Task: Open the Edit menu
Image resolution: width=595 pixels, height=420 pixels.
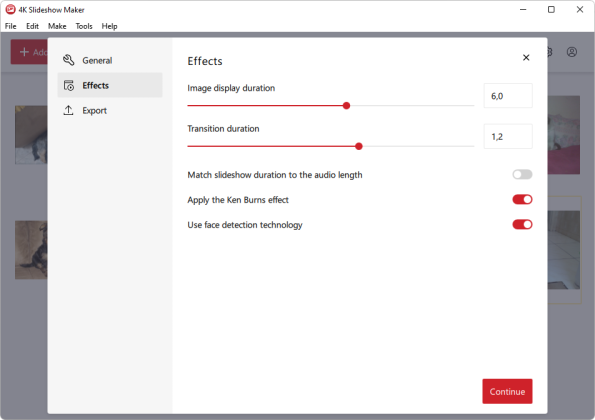Action: point(32,26)
